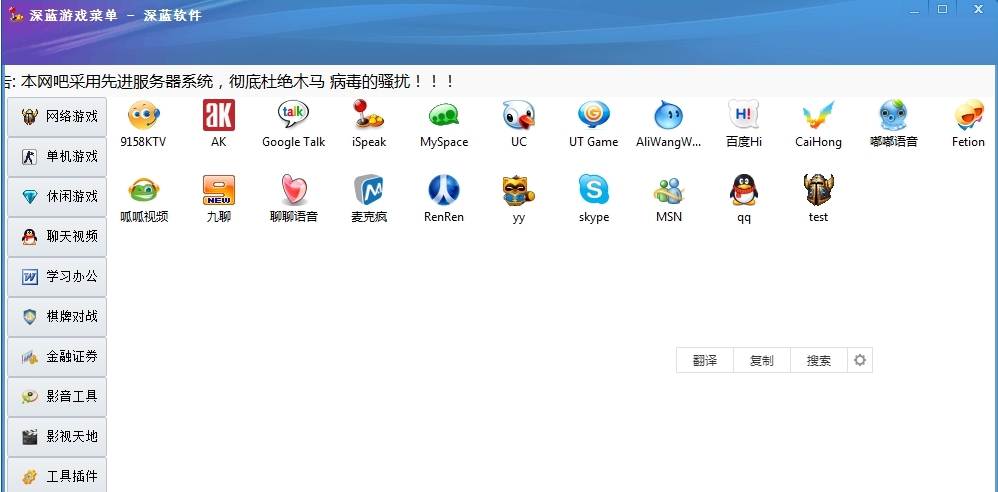Maximize the 深蓝游戏菜单 window
Image resolution: width=998 pixels, height=492 pixels.
(943, 9)
